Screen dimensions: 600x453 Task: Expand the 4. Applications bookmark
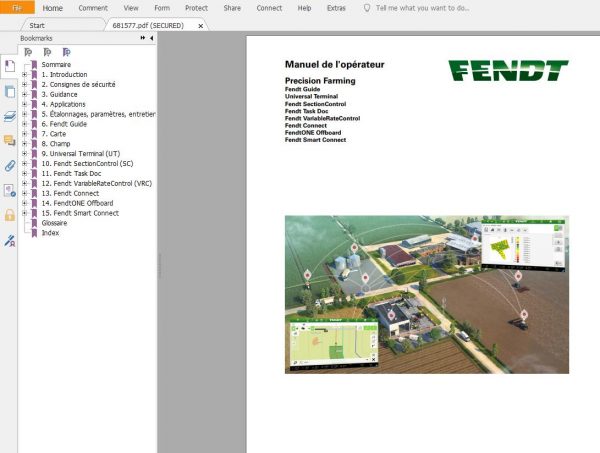[x=24, y=104]
